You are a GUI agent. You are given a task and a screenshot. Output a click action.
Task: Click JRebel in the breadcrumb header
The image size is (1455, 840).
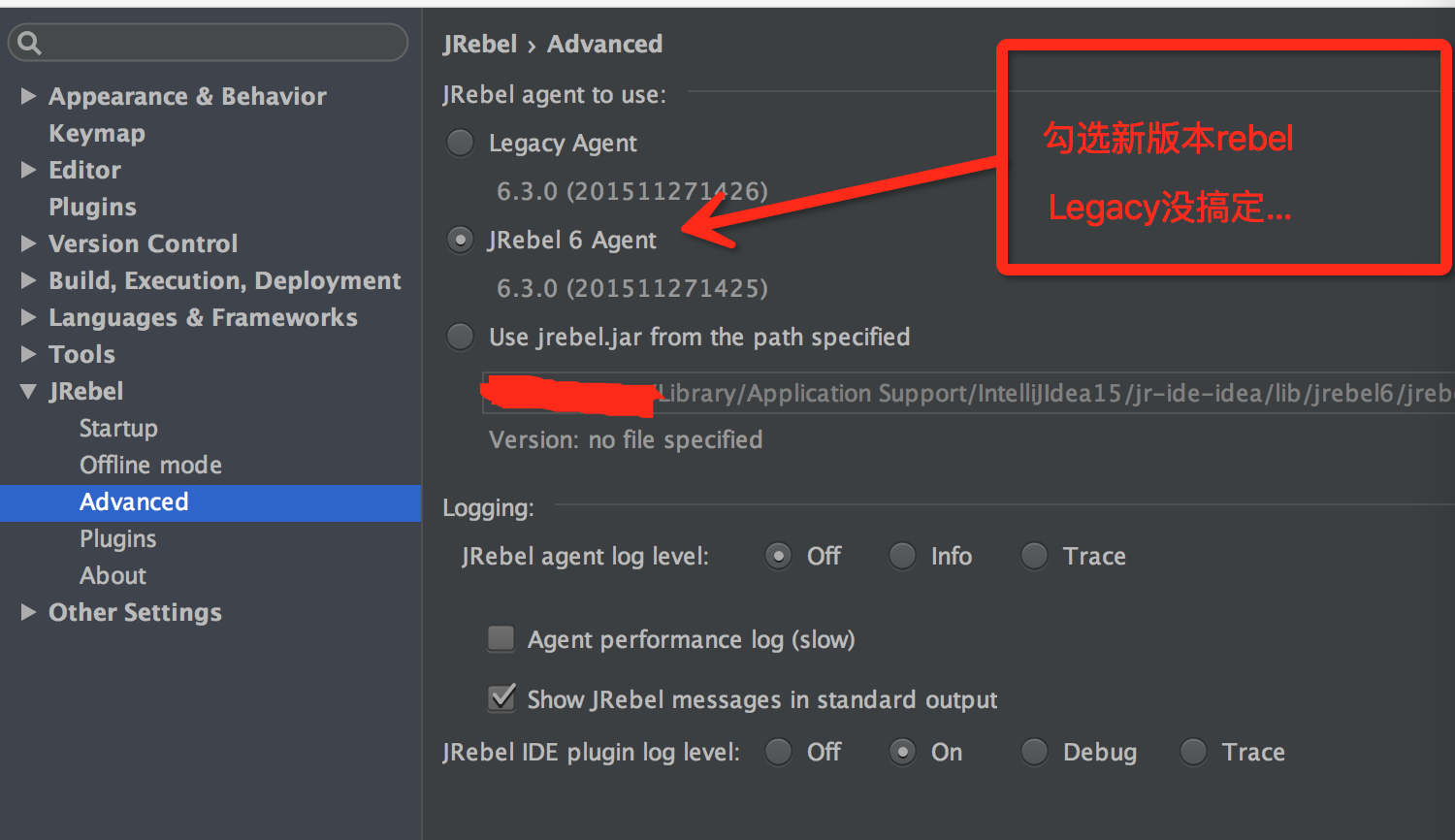[480, 44]
